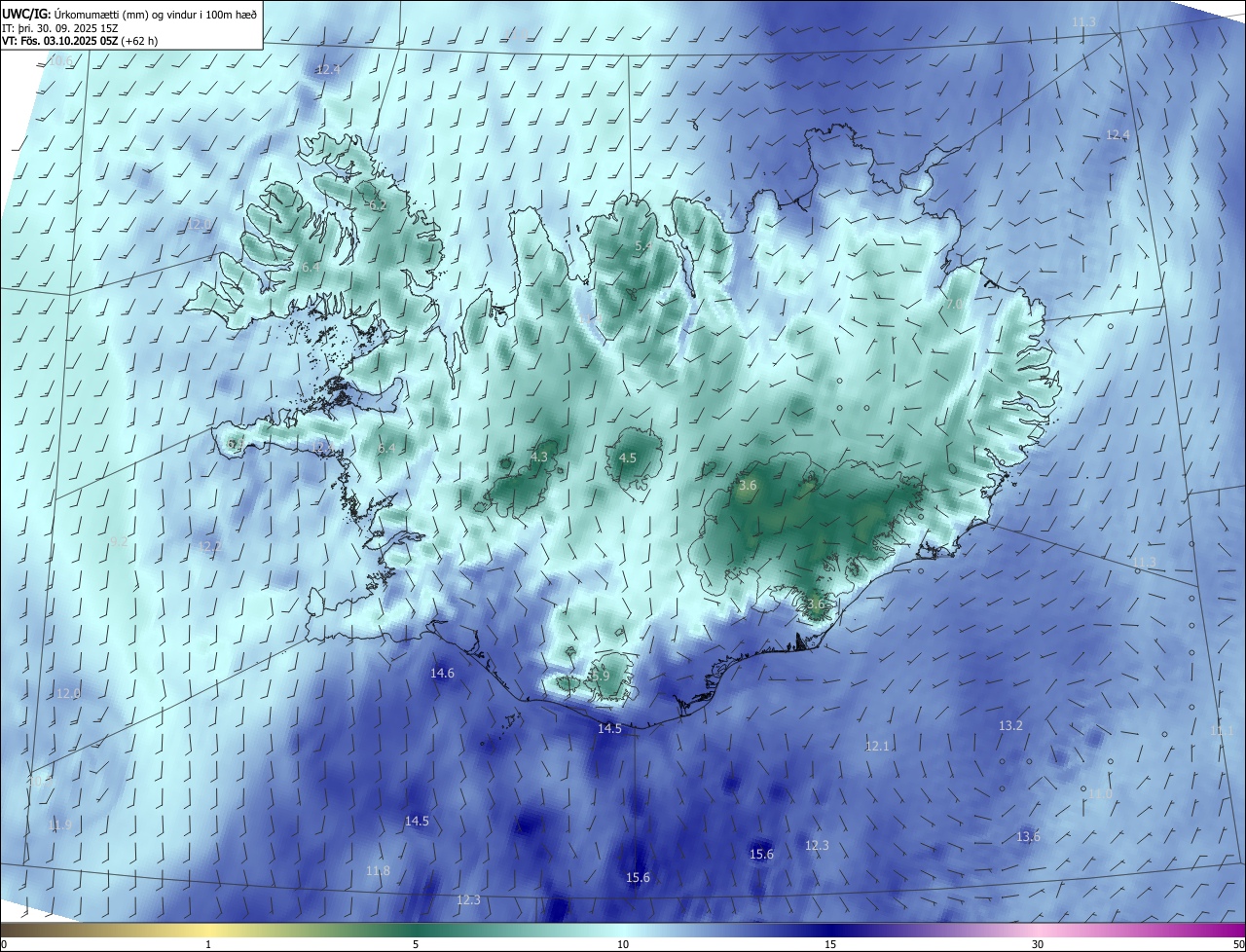The width and height of the screenshot is (1246, 952).
Task: Click the 4.5 value on the glacier
Action: tap(628, 458)
